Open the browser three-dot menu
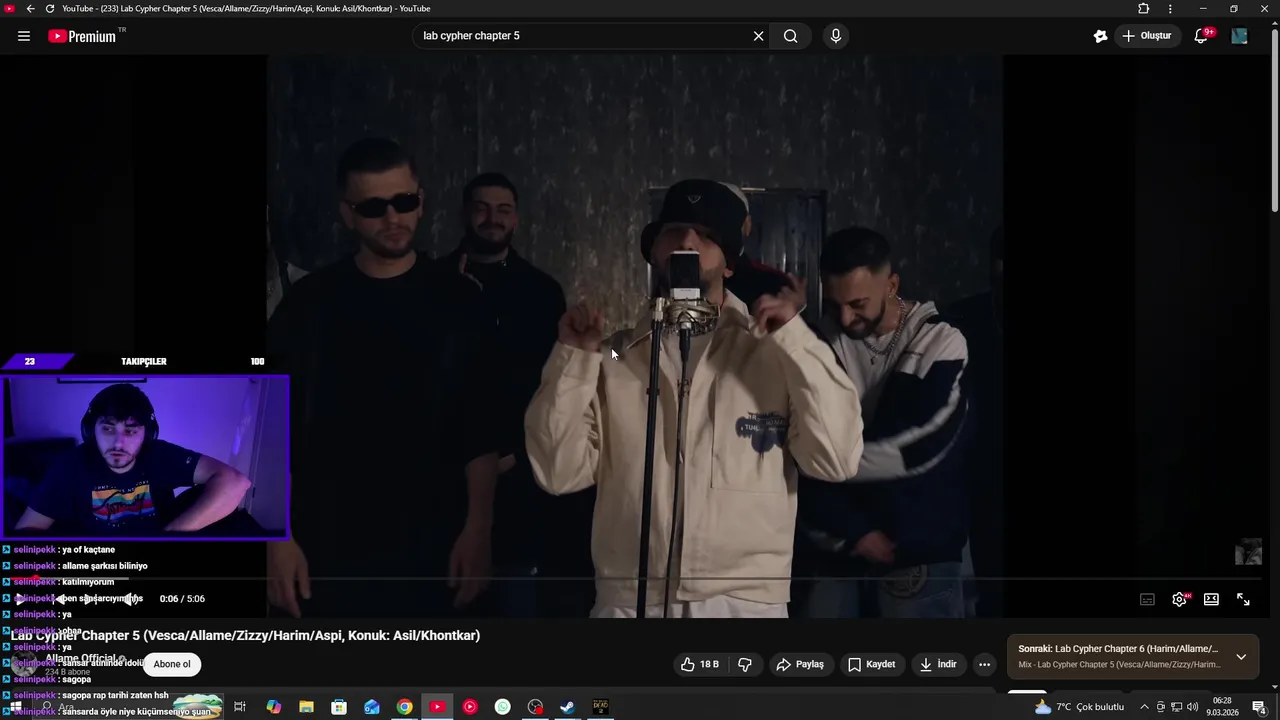The image size is (1280, 720). pyautogui.click(x=1170, y=8)
